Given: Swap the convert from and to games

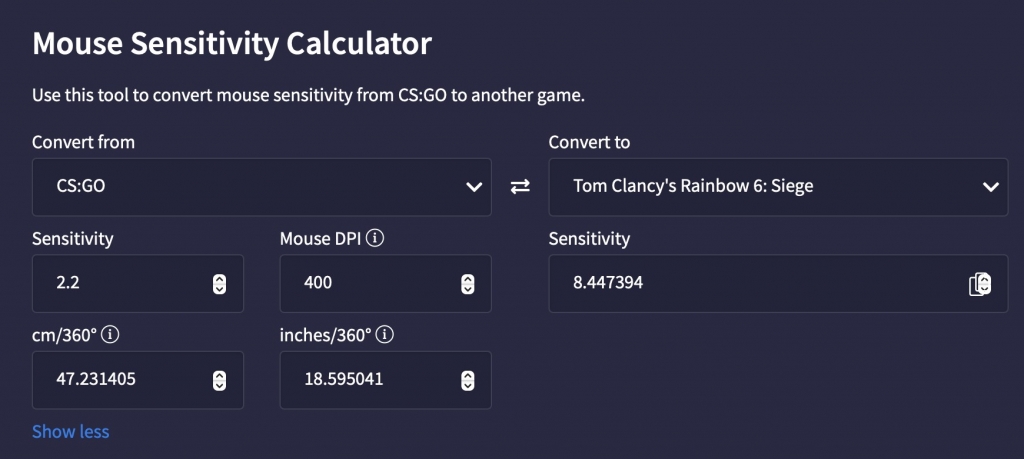Looking at the screenshot, I should coord(520,187).
